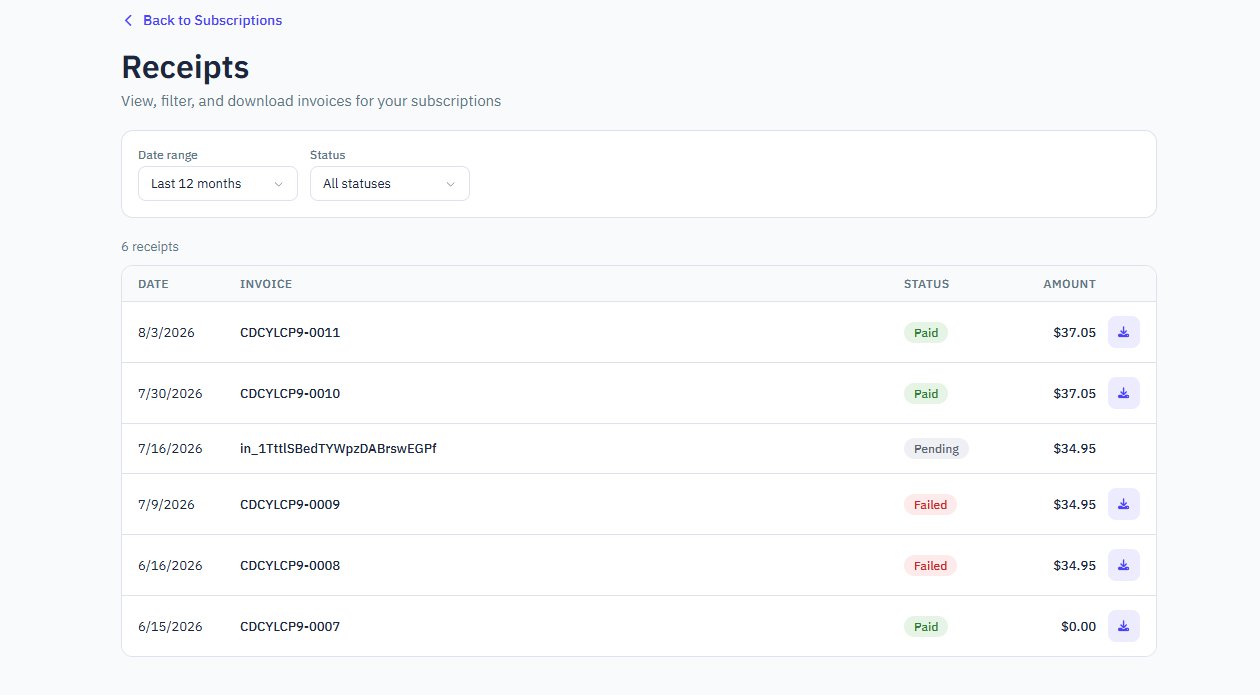Click the Failed badge for 6/16/2026

(x=930, y=565)
